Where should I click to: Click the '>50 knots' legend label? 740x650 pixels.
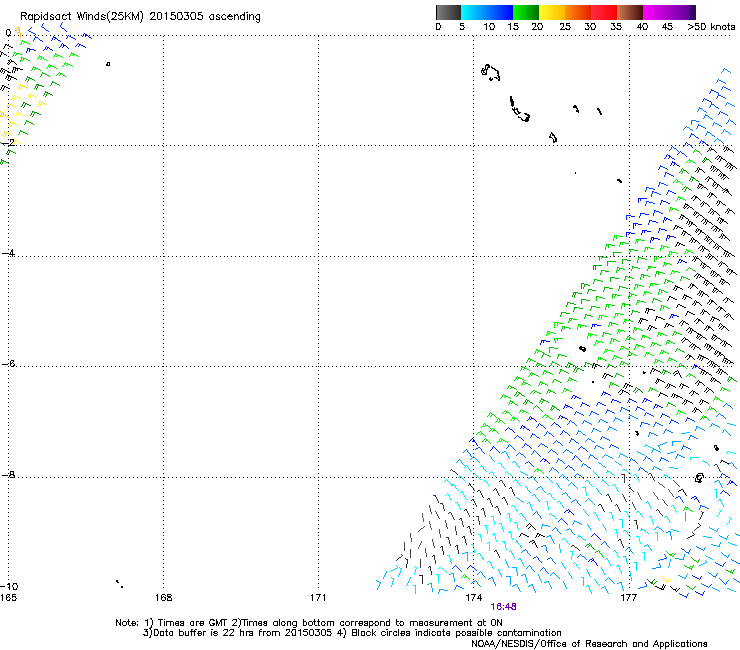[711, 27]
